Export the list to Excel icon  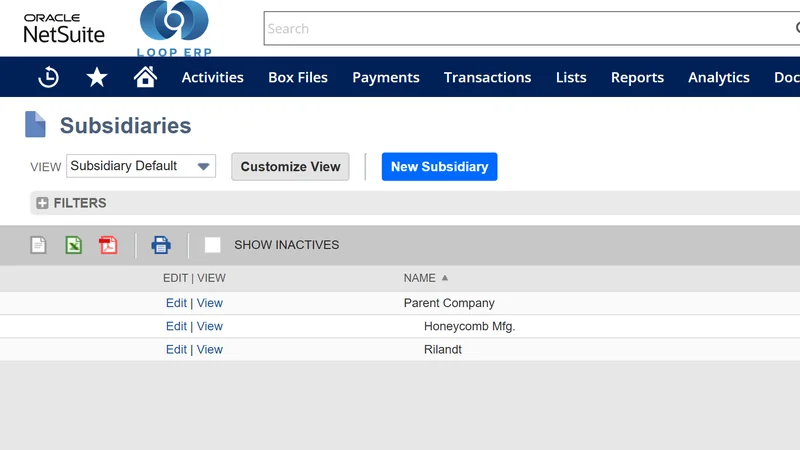73,245
